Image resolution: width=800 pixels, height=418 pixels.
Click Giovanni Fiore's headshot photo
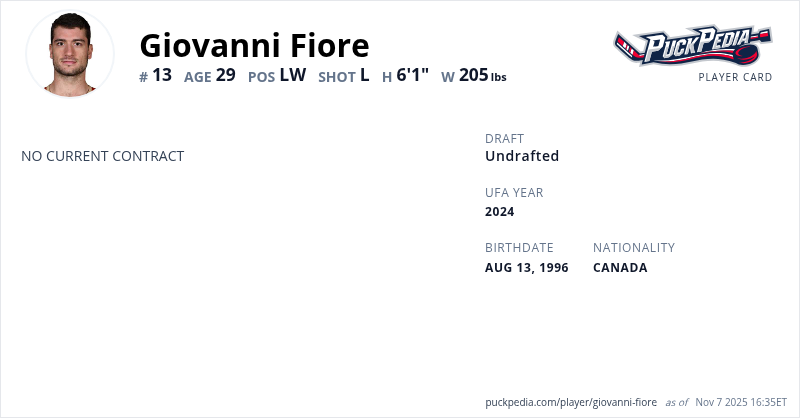(70, 54)
